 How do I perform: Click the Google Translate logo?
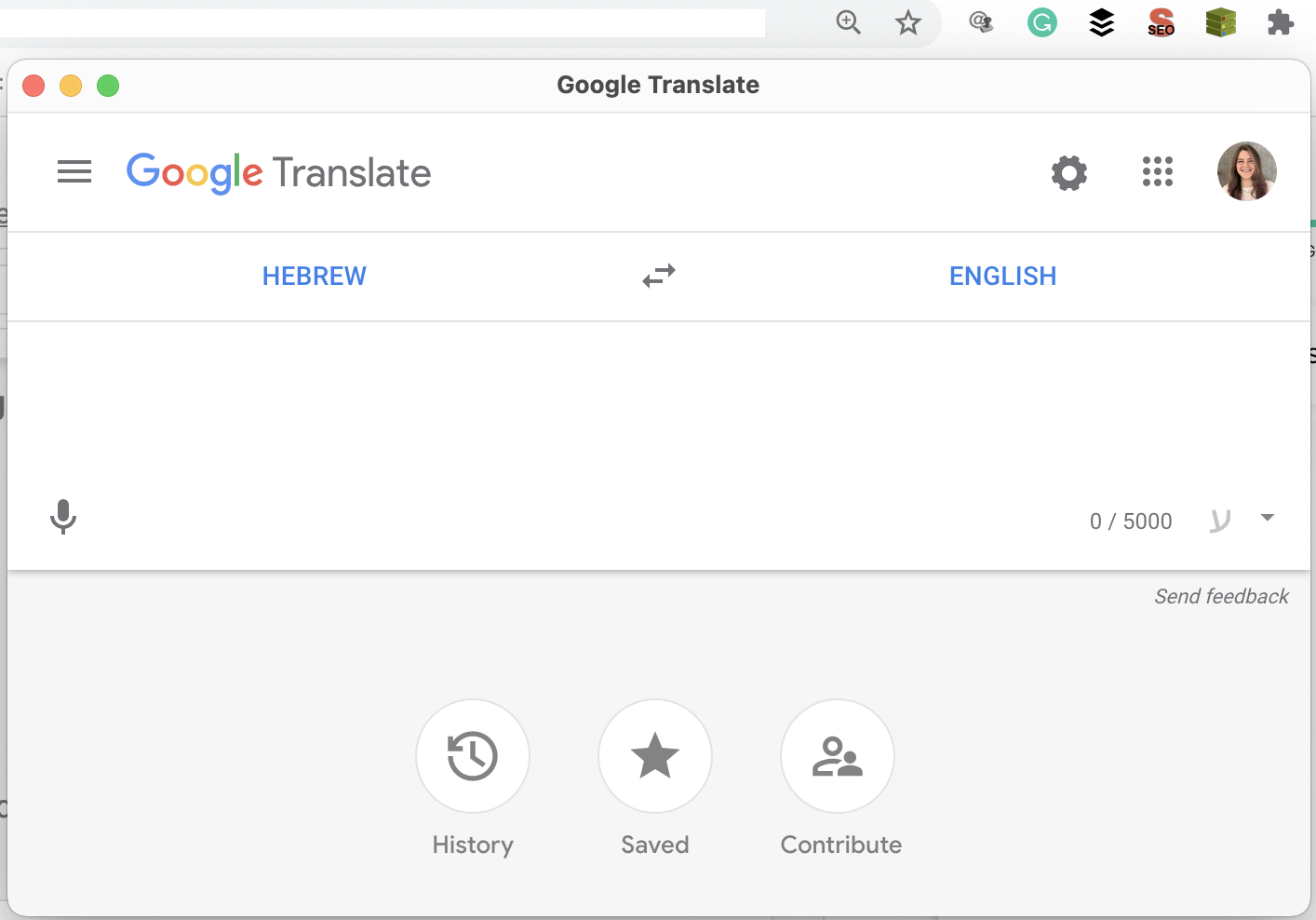[278, 173]
